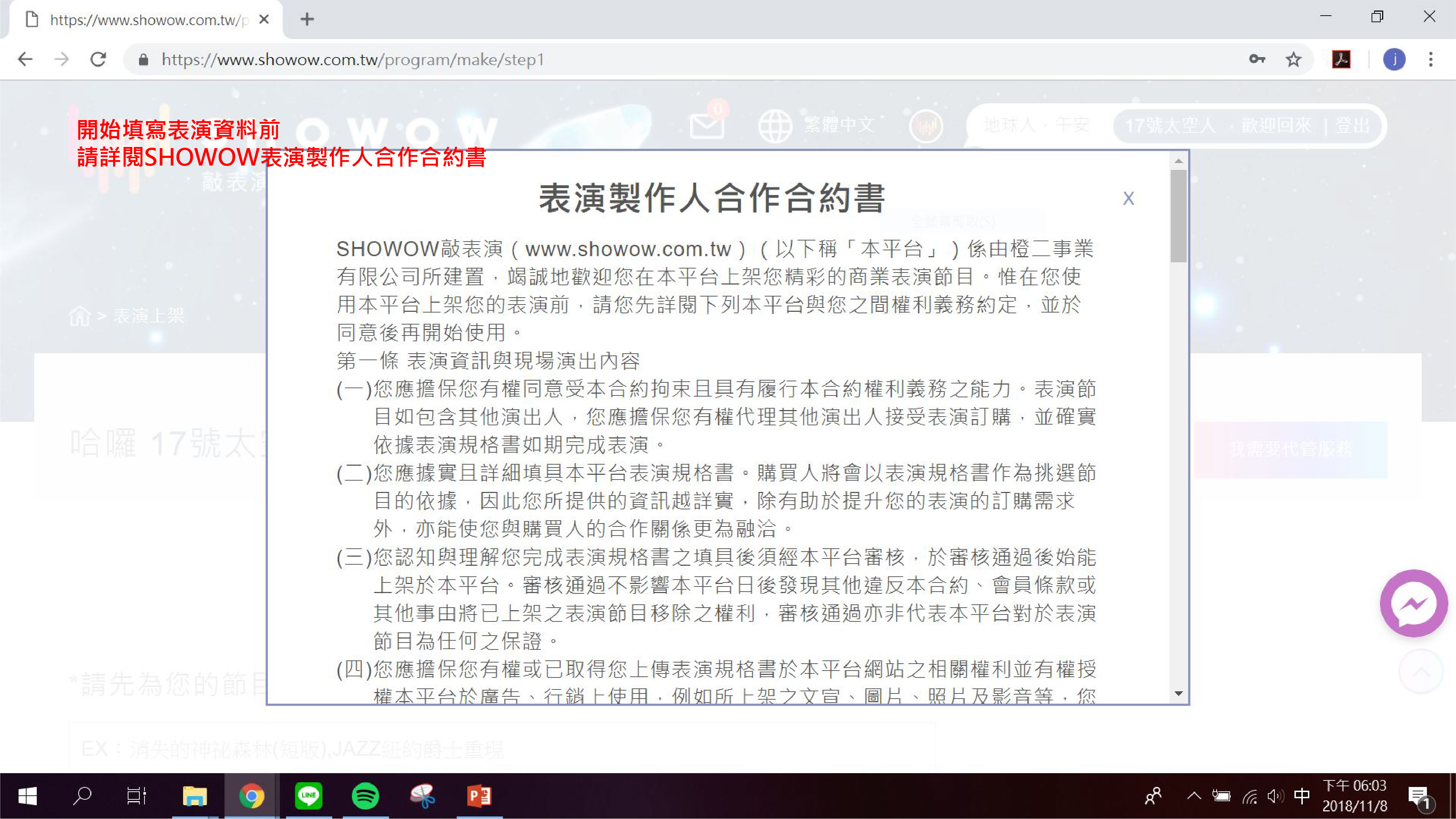Open the Chrome profile avatar
The width and height of the screenshot is (1456, 819).
(1394, 59)
